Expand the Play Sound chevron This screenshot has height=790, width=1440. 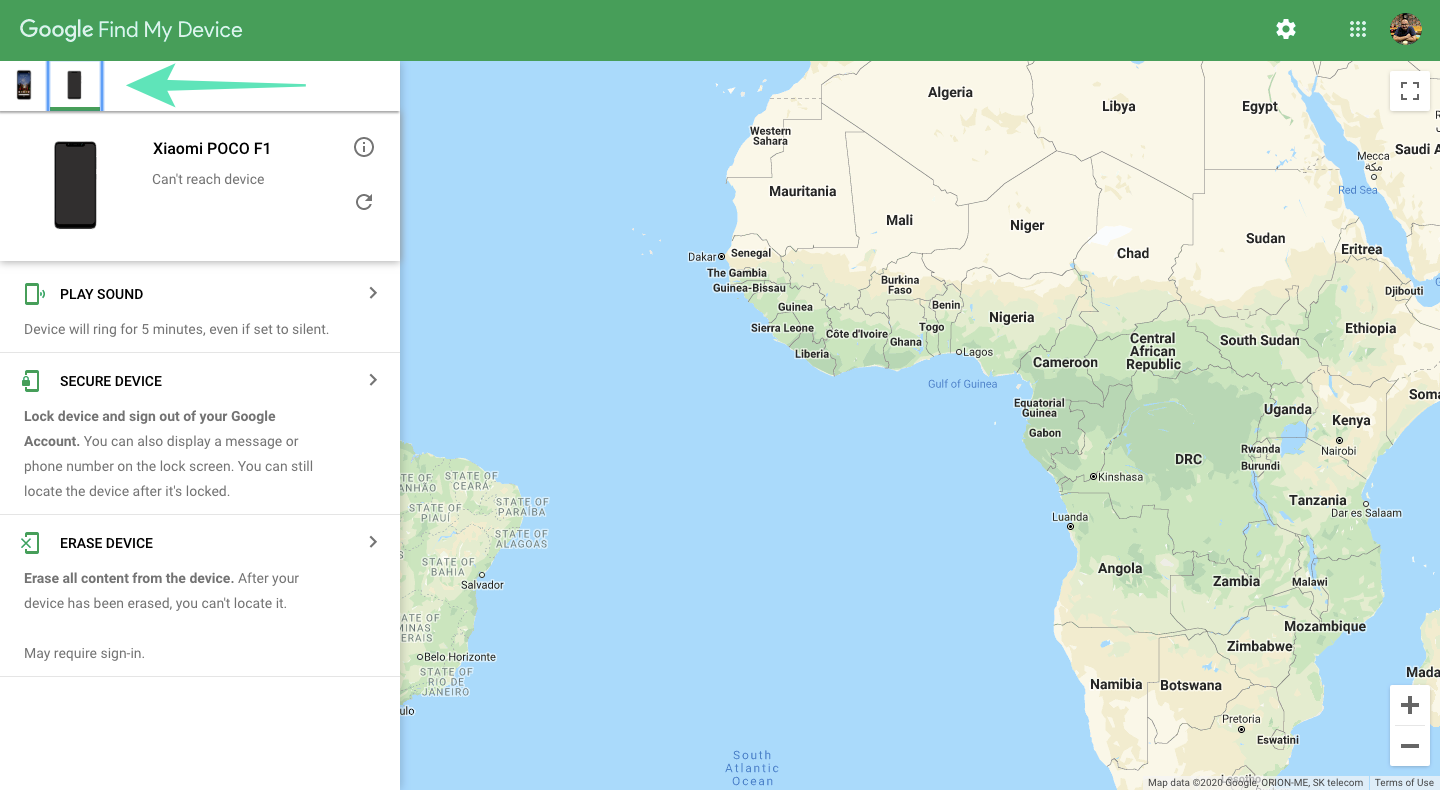373,293
